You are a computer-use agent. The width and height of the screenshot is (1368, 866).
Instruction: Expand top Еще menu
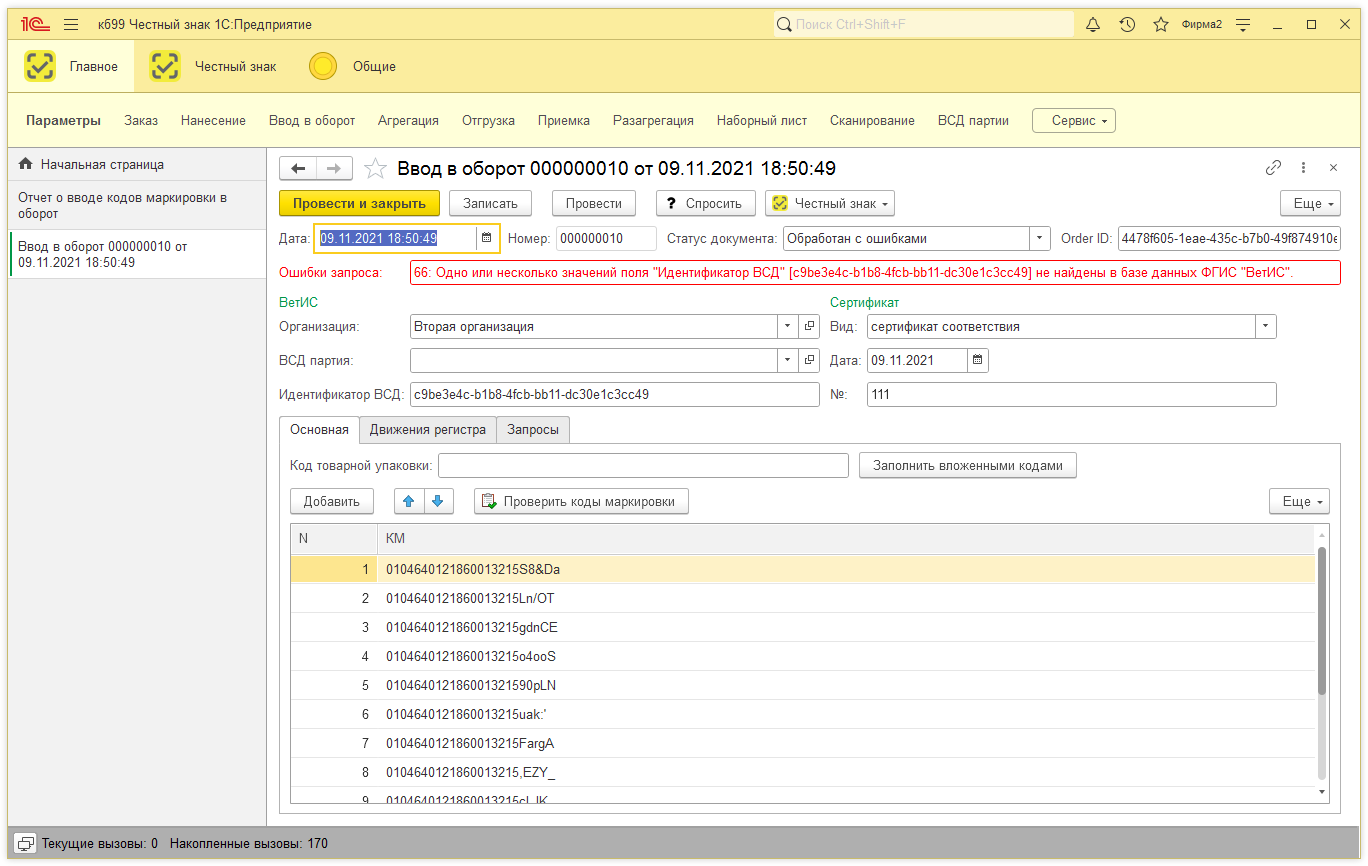pos(1310,203)
